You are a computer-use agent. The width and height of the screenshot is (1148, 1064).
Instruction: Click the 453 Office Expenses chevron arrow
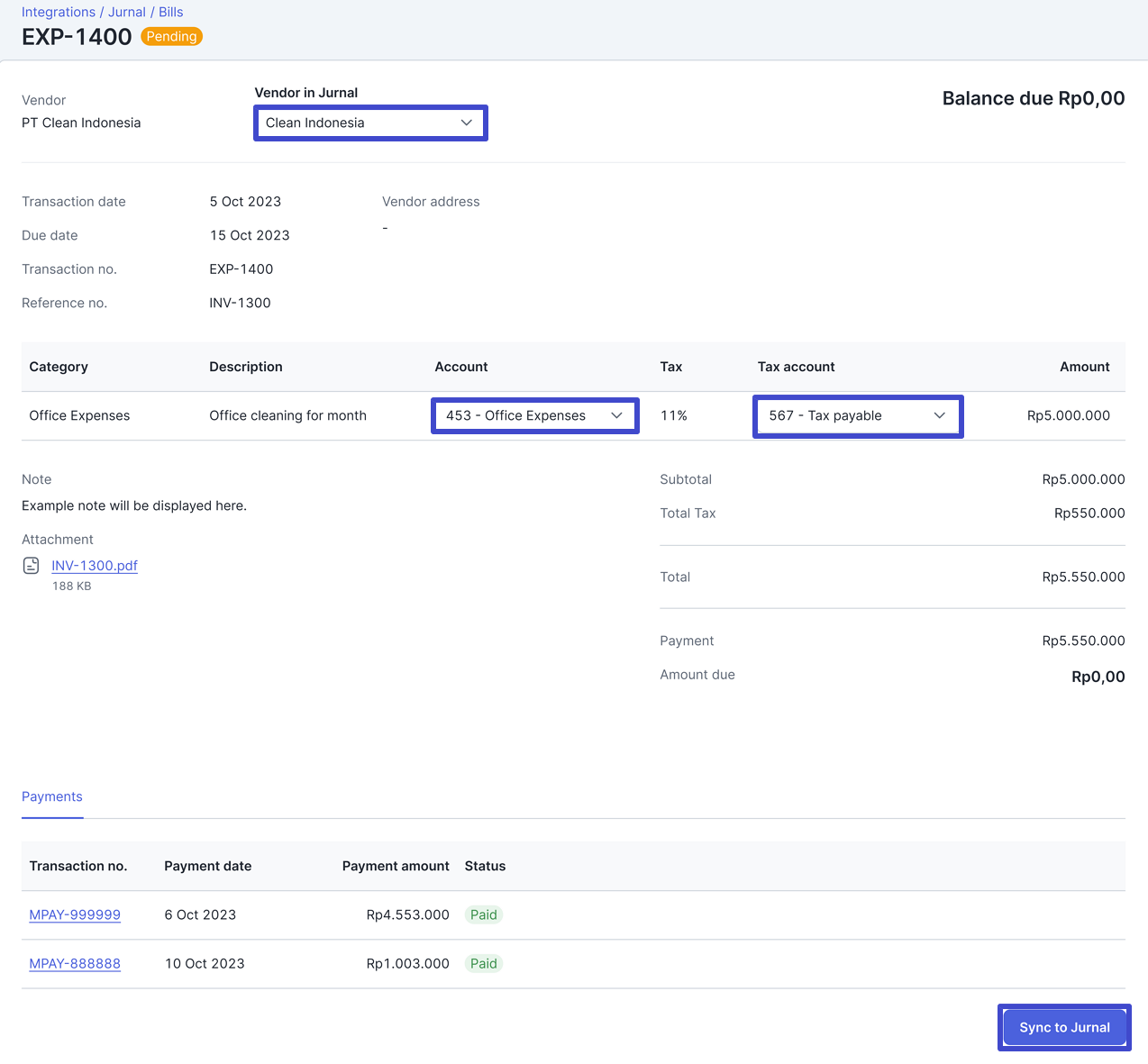[x=616, y=415]
